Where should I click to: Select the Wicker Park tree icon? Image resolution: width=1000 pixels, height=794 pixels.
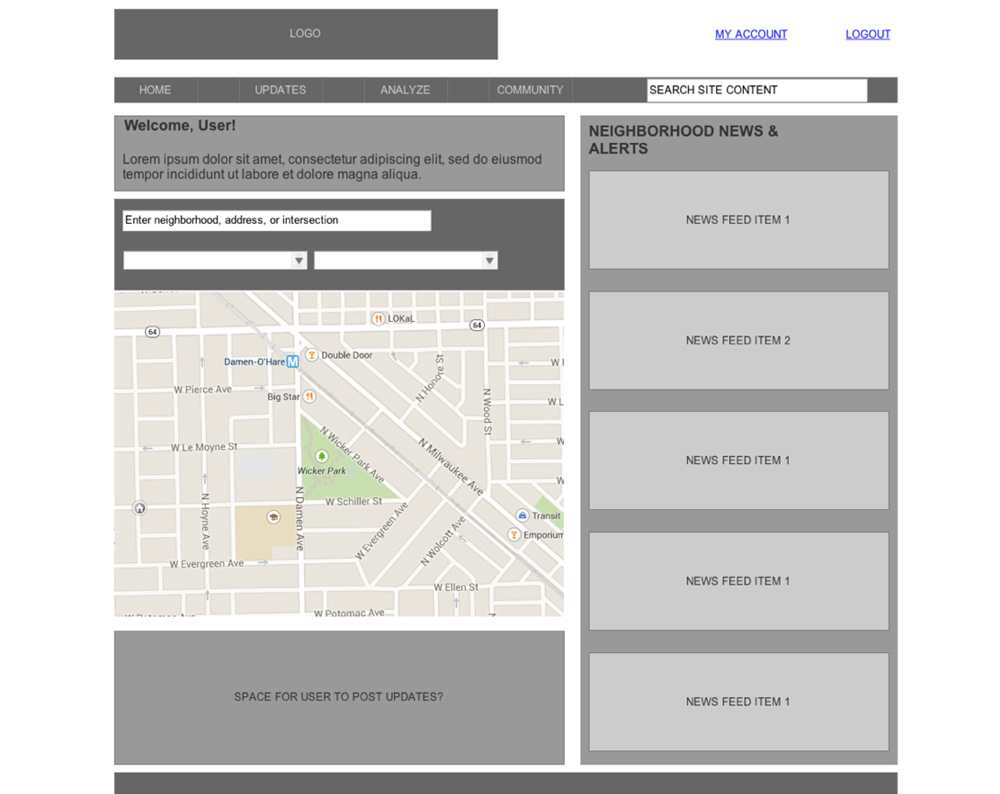pos(322,456)
